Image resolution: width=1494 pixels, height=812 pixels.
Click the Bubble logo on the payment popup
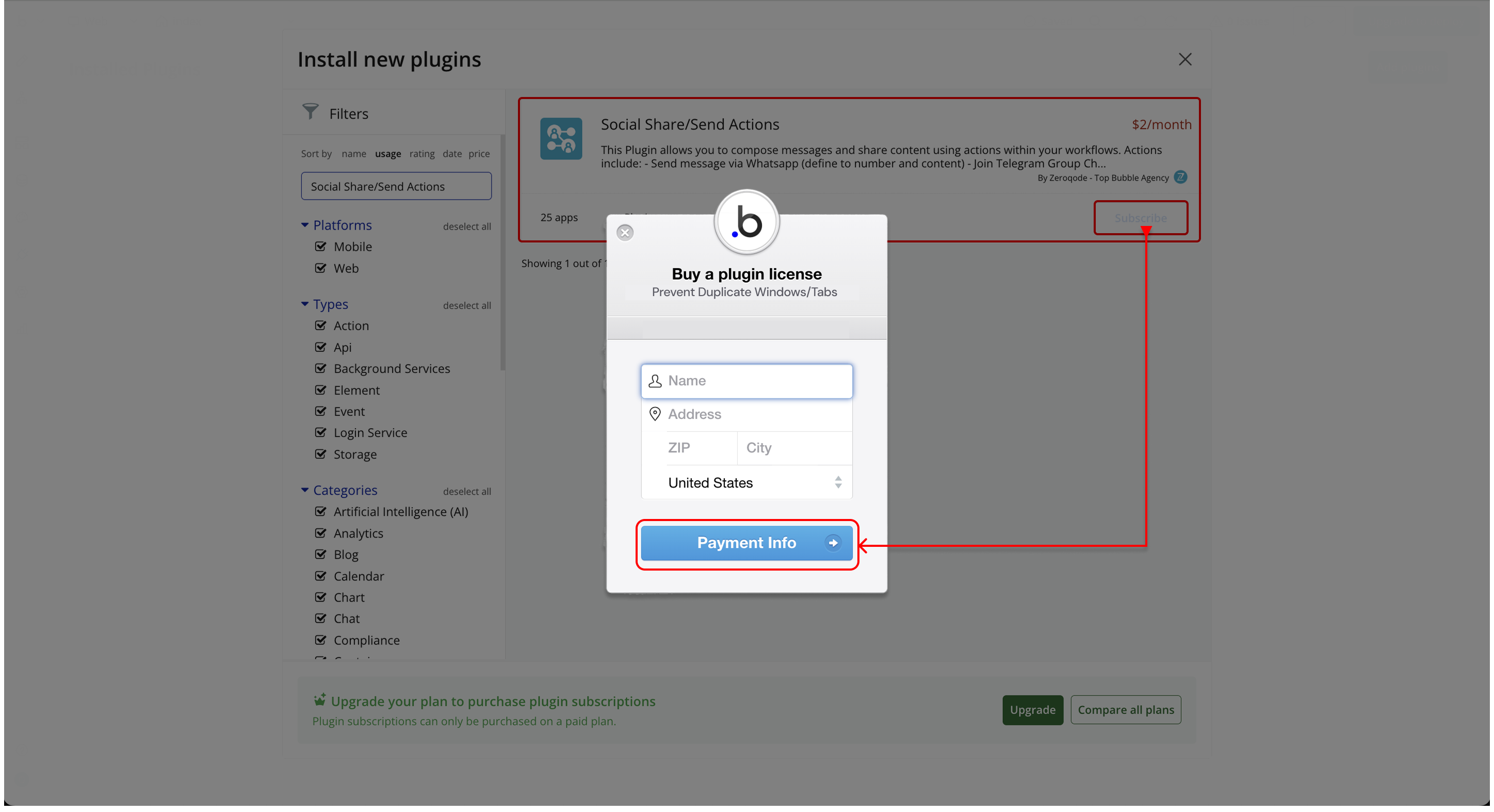746,222
